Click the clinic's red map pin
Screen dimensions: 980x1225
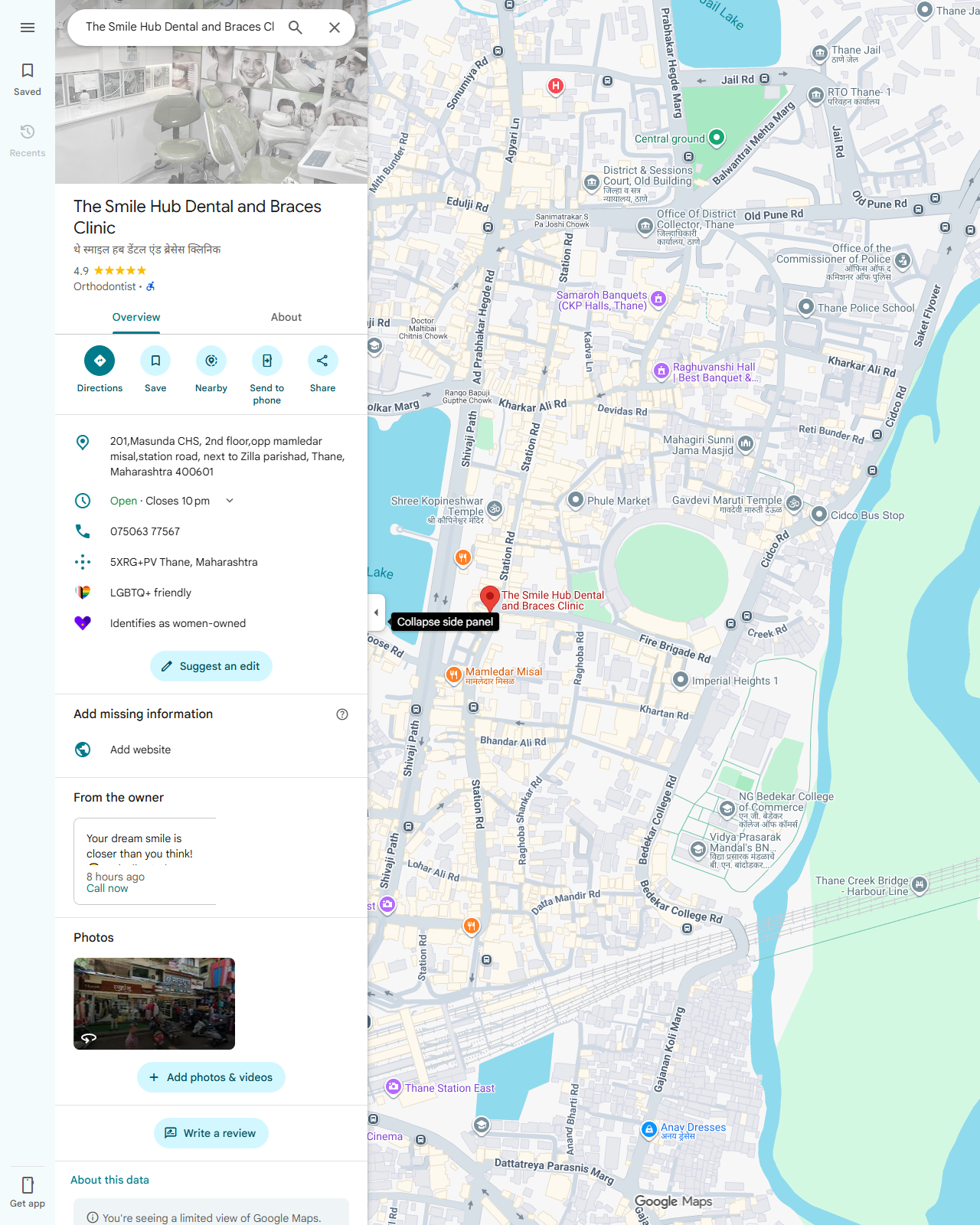pyautogui.click(x=490, y=597)
